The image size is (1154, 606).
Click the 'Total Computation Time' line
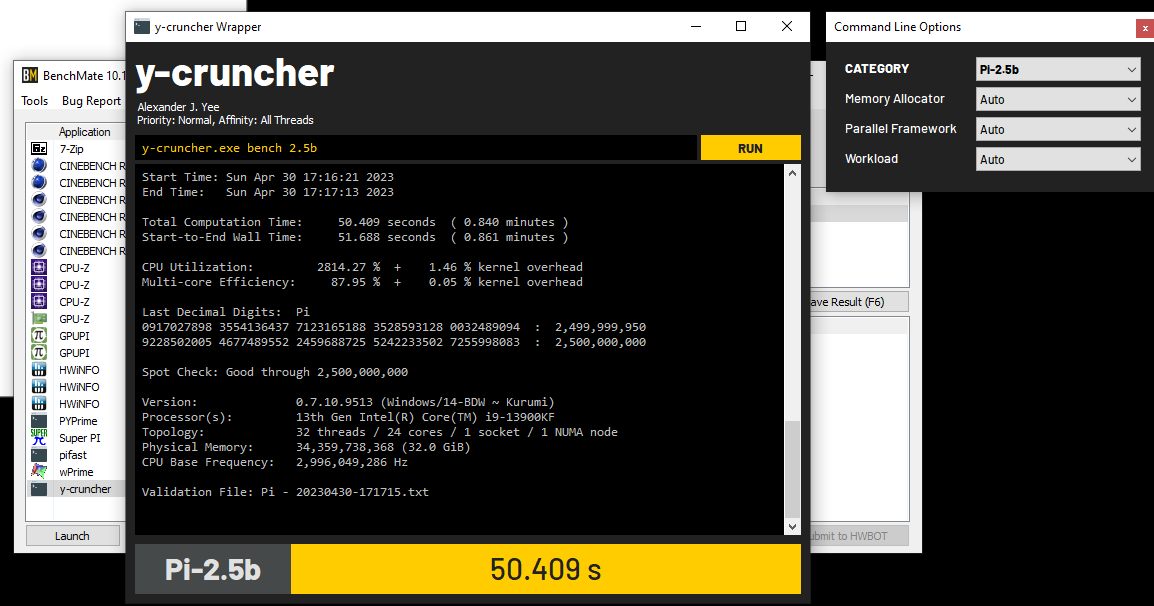pyautogui.click(x=355, y=222)
